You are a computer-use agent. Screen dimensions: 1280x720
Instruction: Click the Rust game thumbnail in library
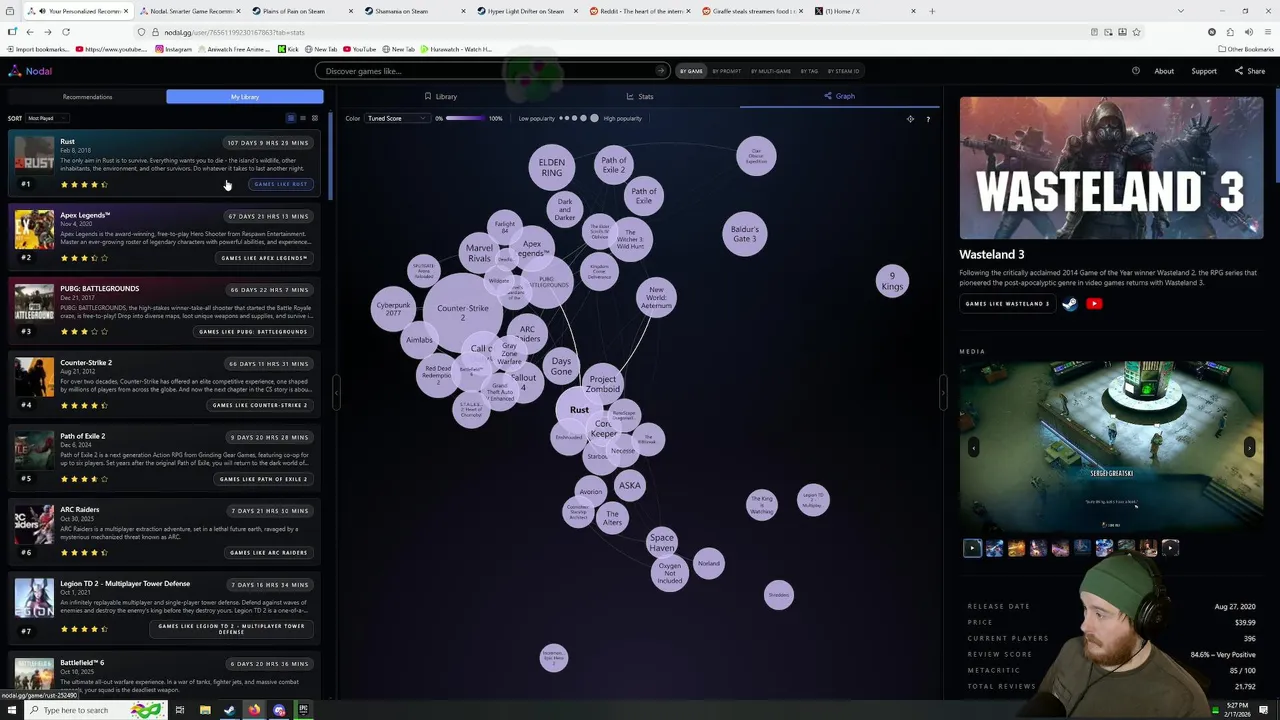tap(34, 156)
